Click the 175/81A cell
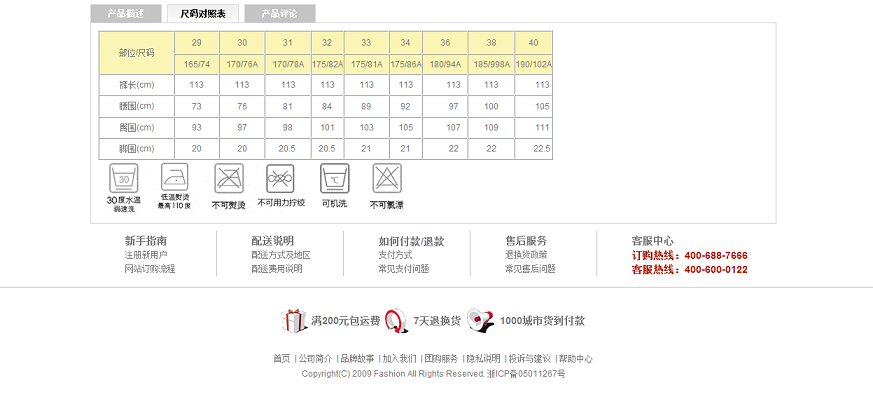The height and width of the screenshot is (397, 873). click(366, 65)
